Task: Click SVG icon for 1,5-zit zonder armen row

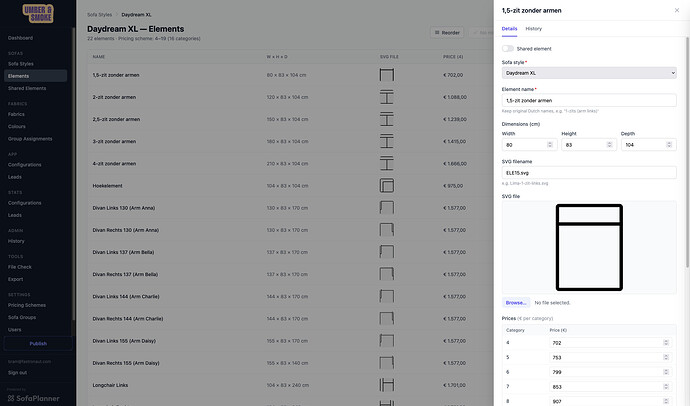Action: coord(387,75)
